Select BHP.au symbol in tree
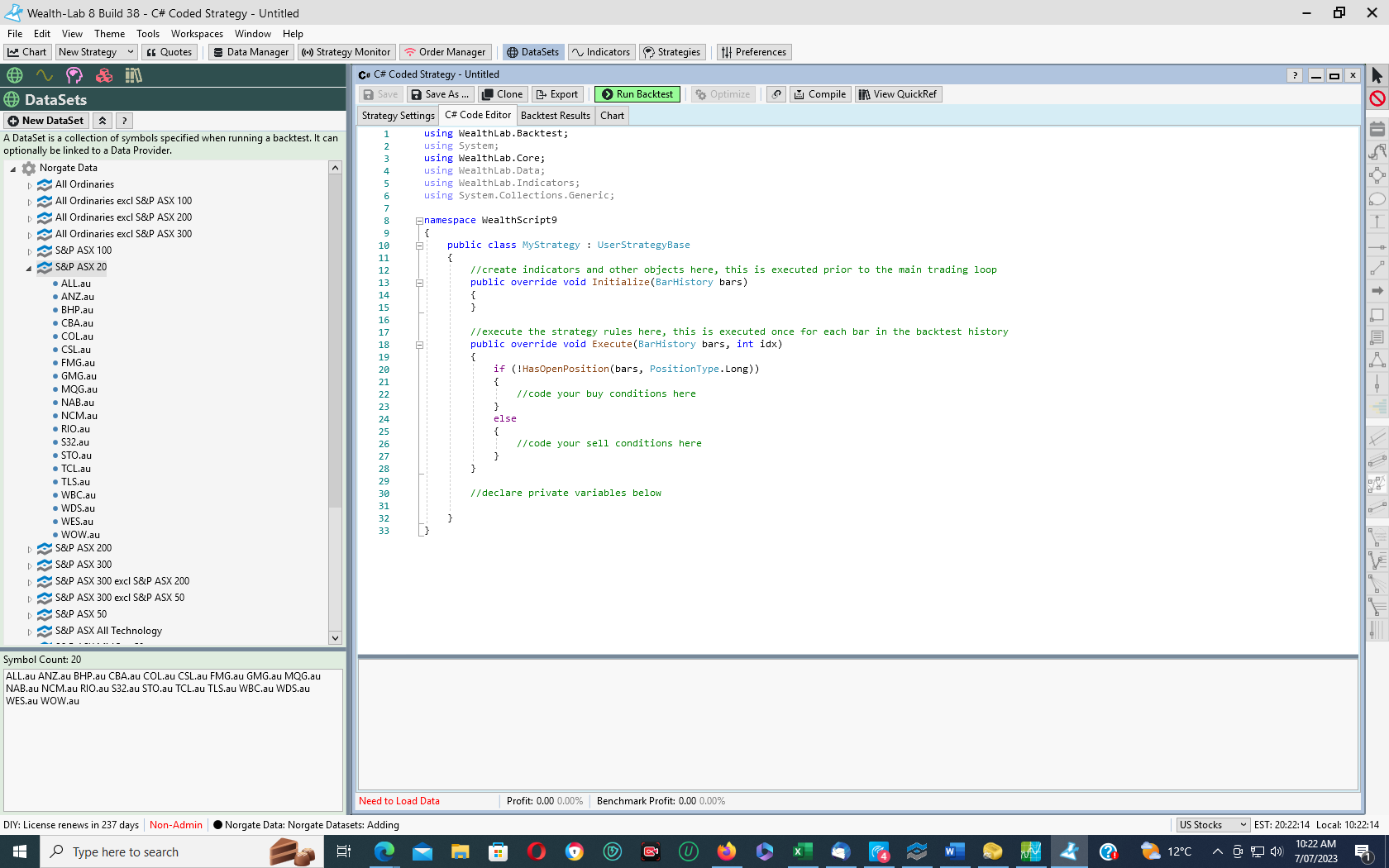 [x=77, y=310]
